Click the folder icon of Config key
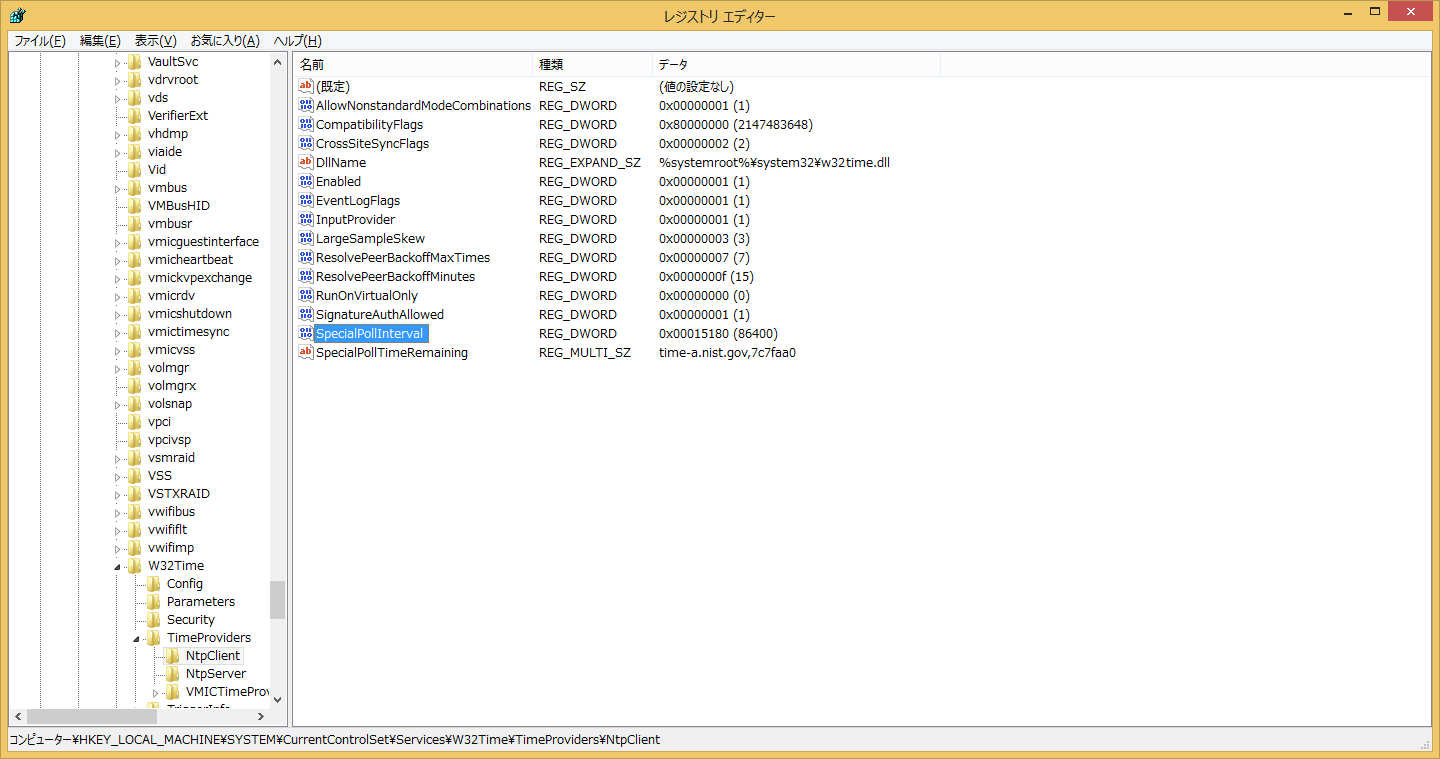This screenshot has width=1440, height=759. (x=154, y=584)
